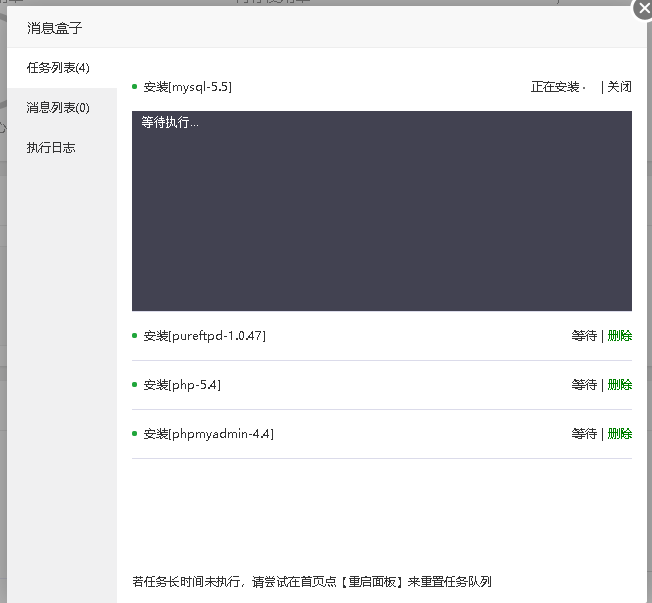Click the 消息盒子 dialog title
Viewport: 652px width, 603px height.
pyautogui.click(x=54, y=28)
